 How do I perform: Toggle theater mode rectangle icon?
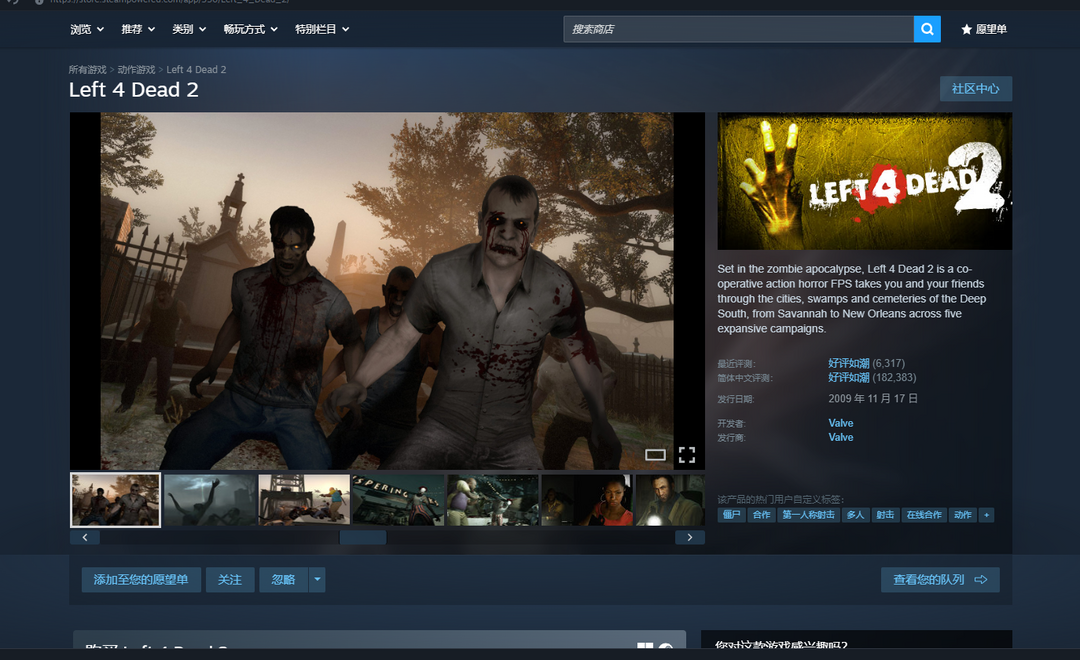pos(655,455)
